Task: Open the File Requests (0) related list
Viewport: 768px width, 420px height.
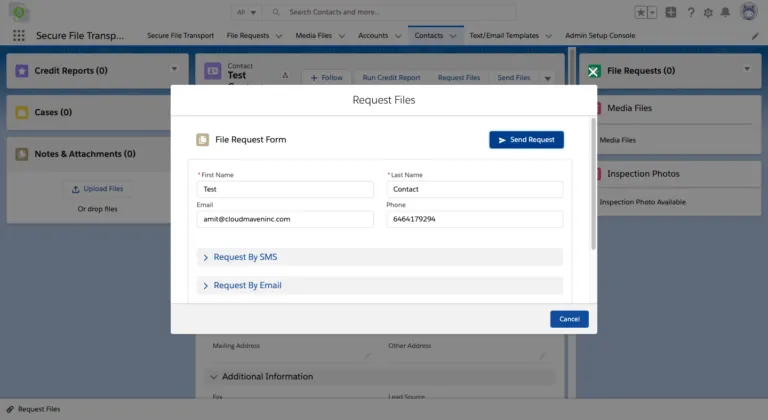Action: 641,71
